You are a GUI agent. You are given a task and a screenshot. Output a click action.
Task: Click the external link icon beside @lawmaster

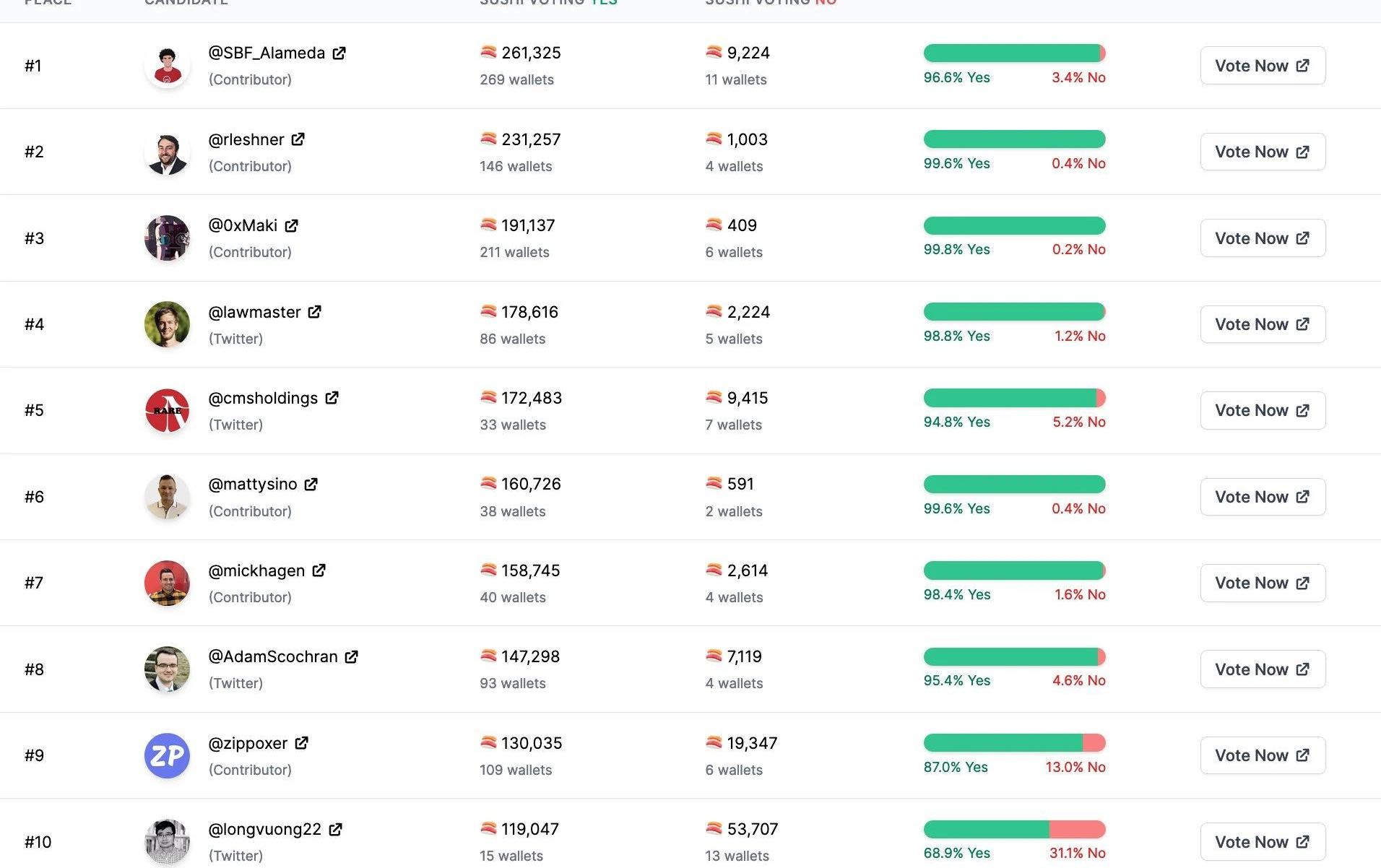314,312
